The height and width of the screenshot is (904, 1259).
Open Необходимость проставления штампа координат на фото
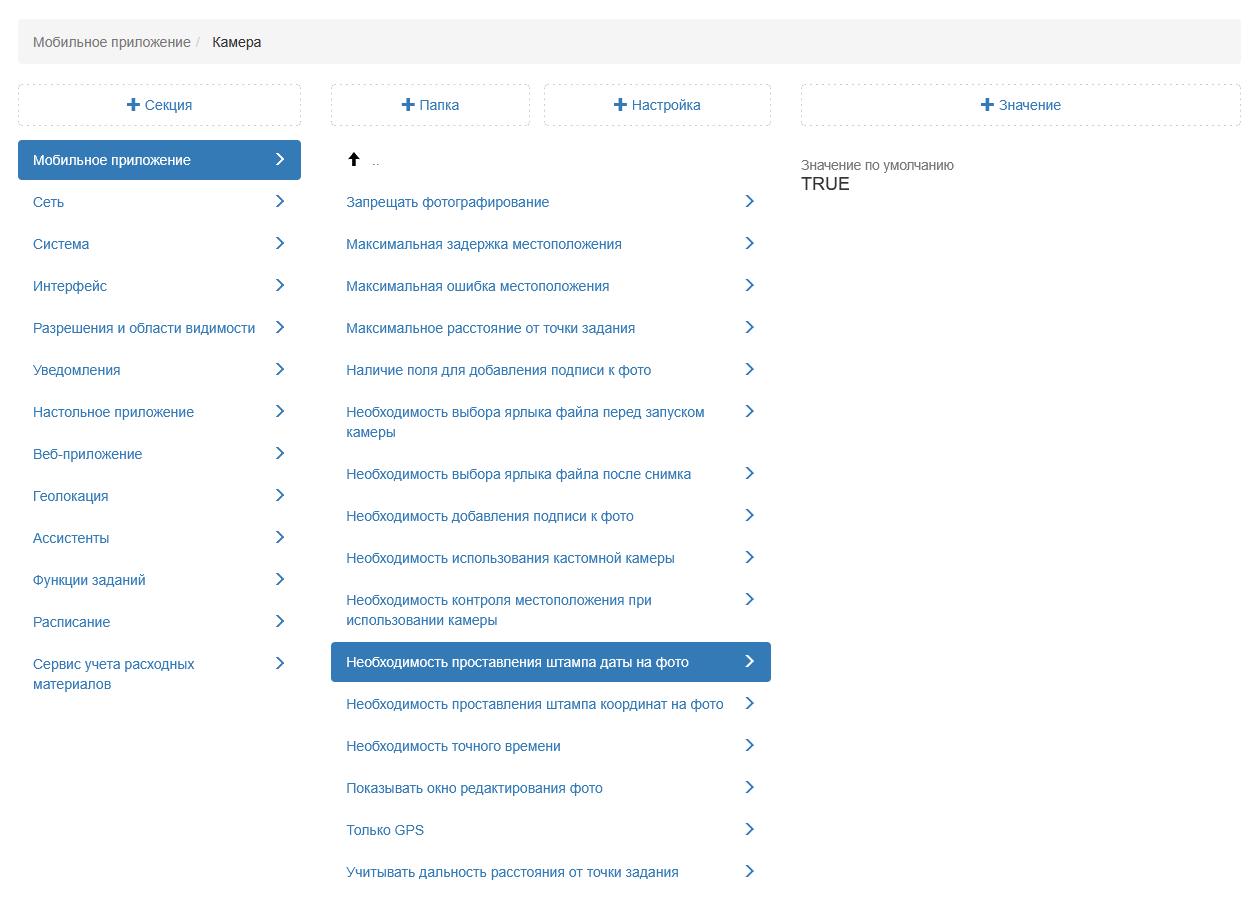534,704
